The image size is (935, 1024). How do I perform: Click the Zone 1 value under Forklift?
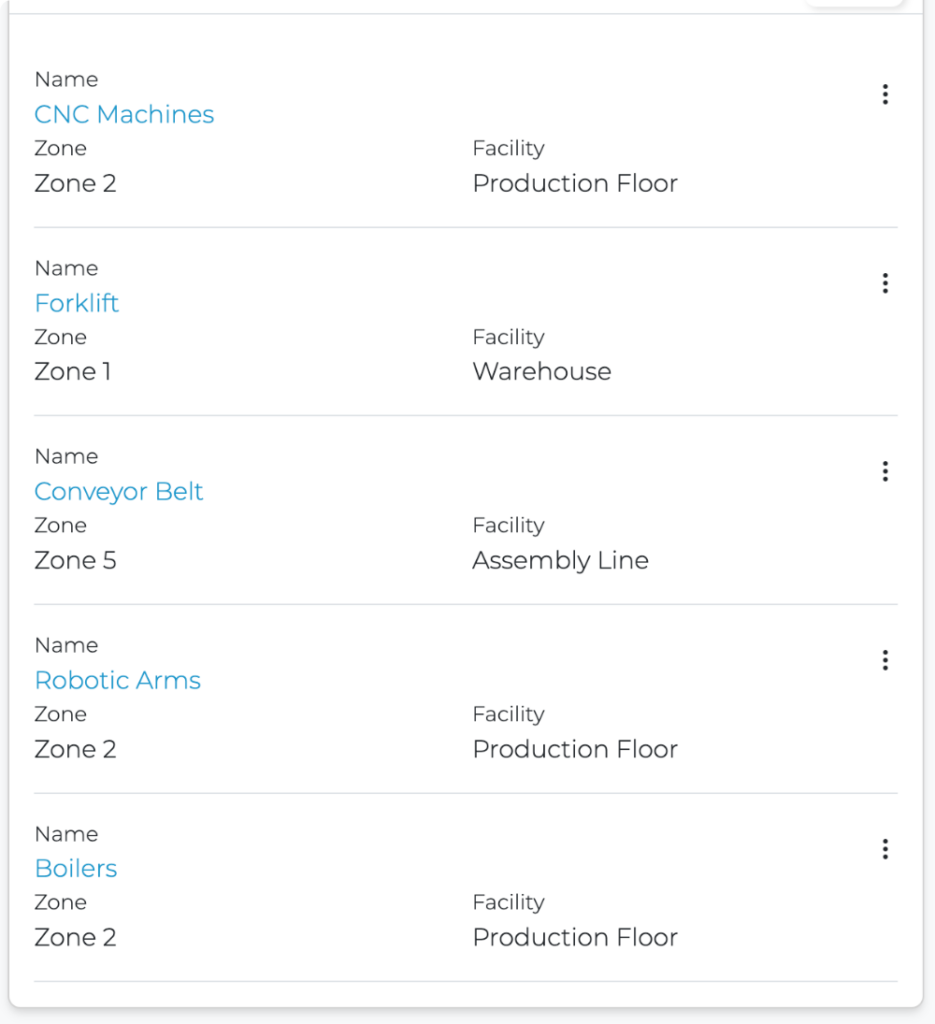[x=73, y=372]
